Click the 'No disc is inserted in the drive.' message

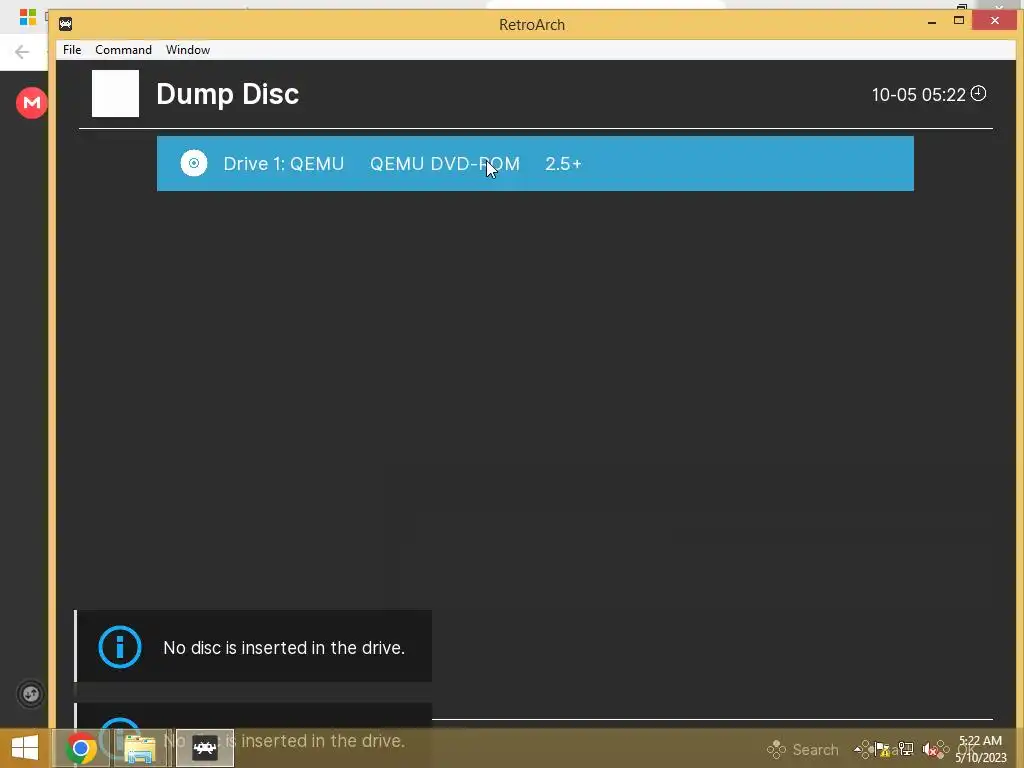[x=284, y=648]
